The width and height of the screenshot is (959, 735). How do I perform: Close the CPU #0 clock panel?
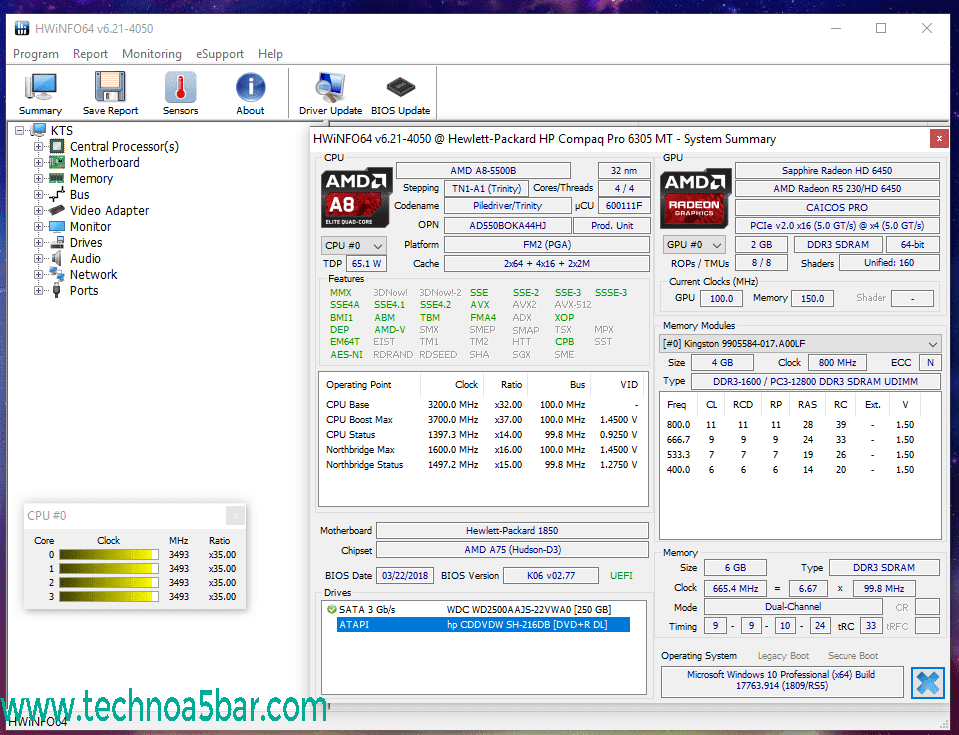click(x=235, y=515)
